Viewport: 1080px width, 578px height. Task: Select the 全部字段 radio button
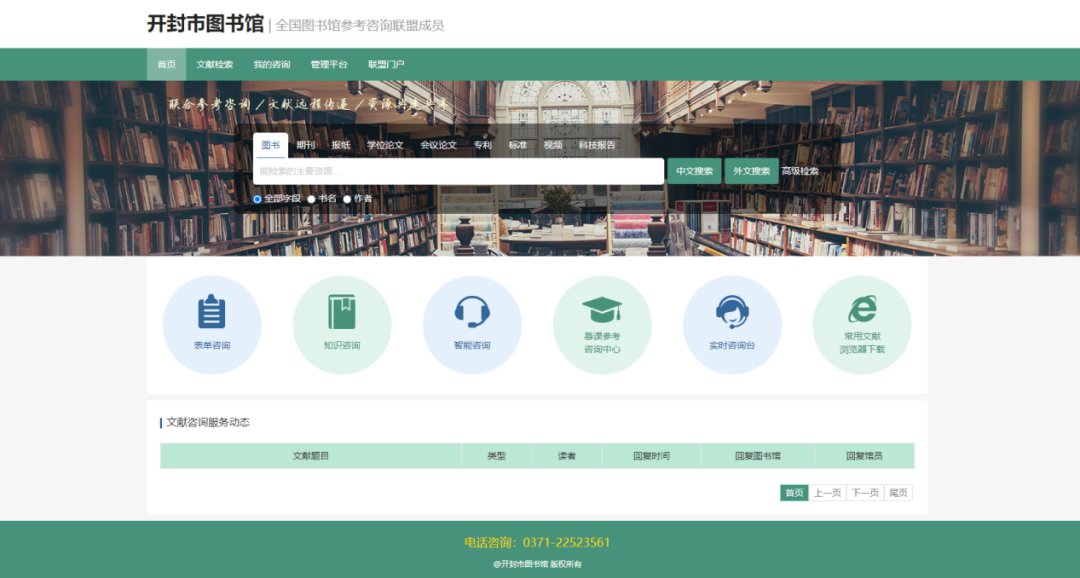[x=258, y=199]
